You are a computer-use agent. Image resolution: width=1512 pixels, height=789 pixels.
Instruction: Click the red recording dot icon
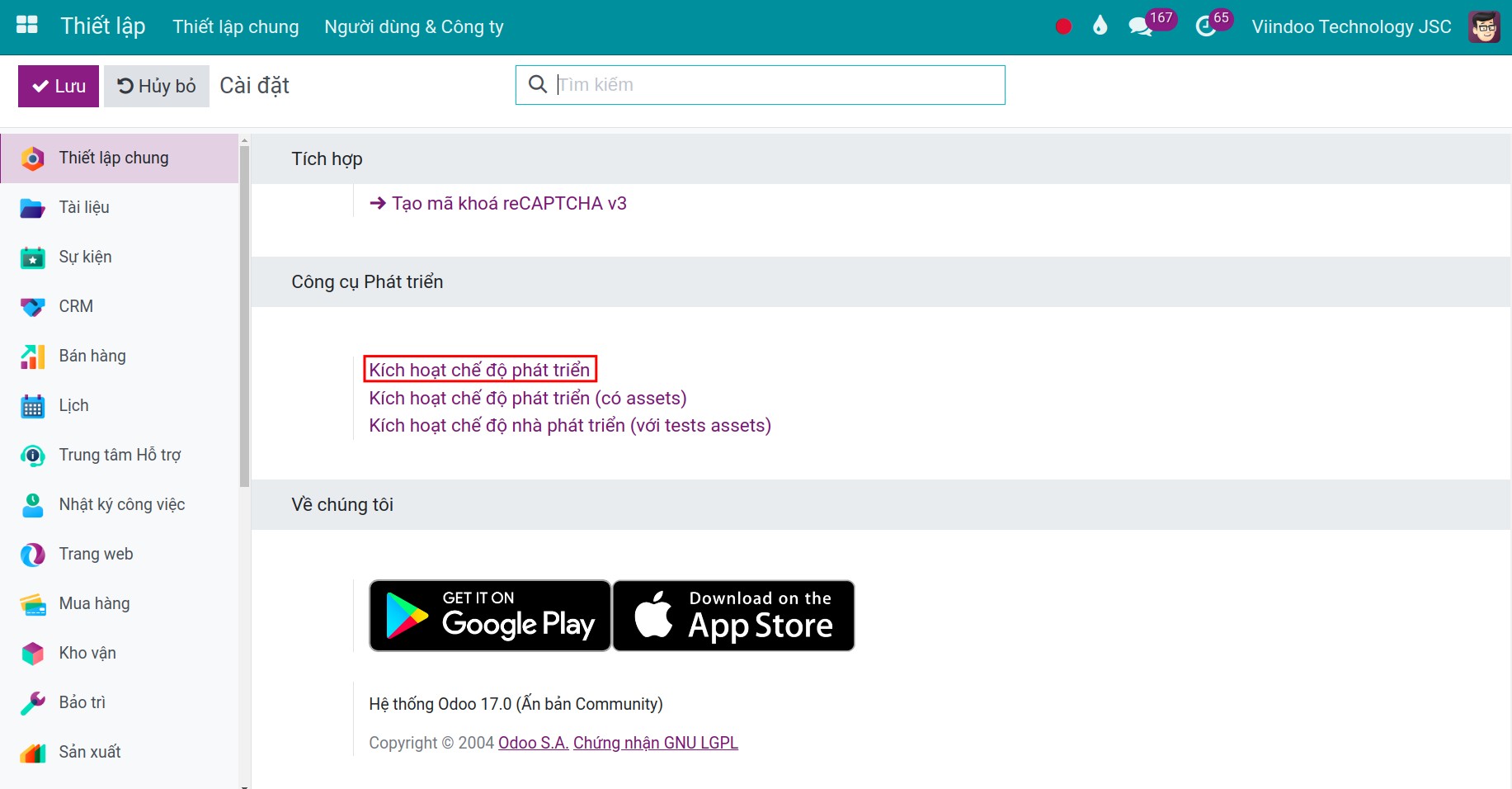[x=1063, y=26]
